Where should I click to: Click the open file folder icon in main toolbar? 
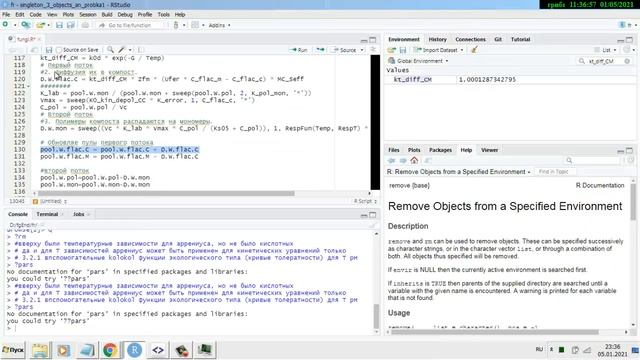(40, 25)
